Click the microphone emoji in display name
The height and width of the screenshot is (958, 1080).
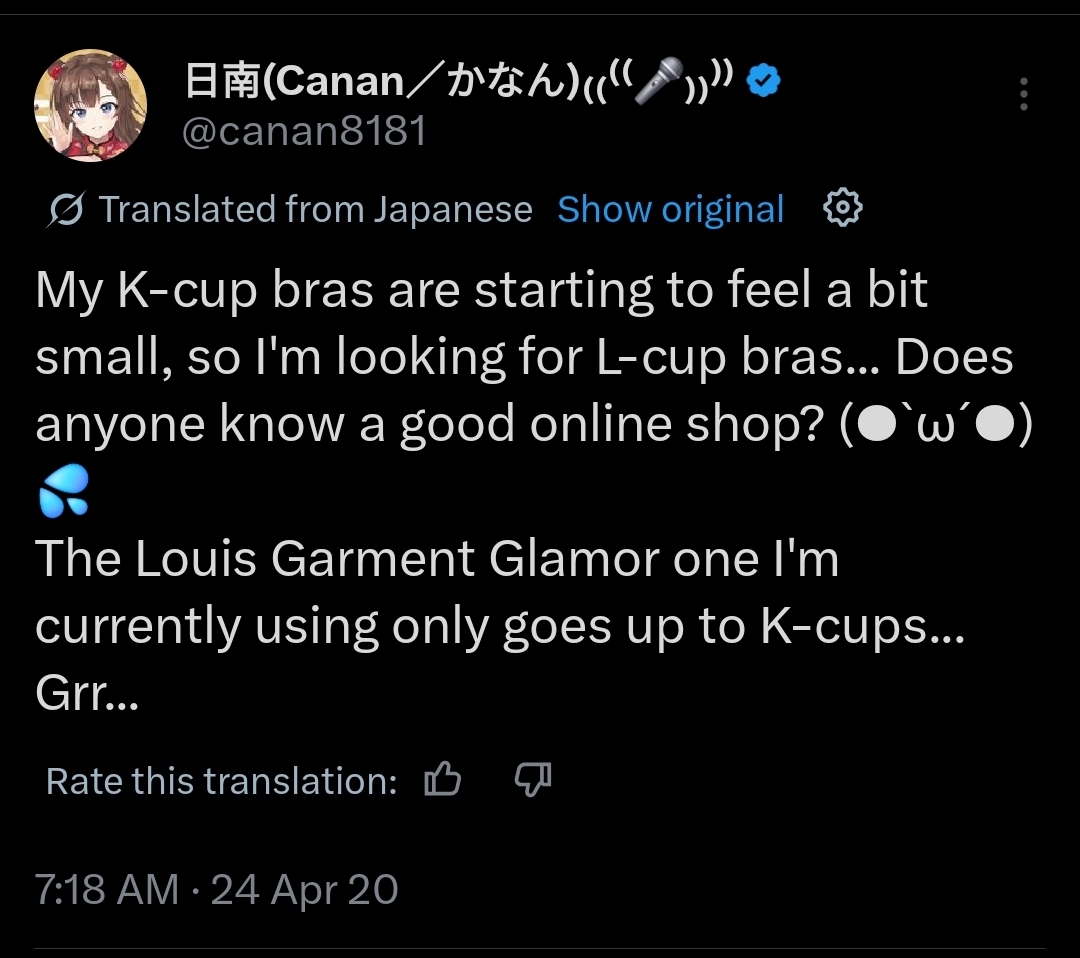pyautogui.click(x=658, y=80)
